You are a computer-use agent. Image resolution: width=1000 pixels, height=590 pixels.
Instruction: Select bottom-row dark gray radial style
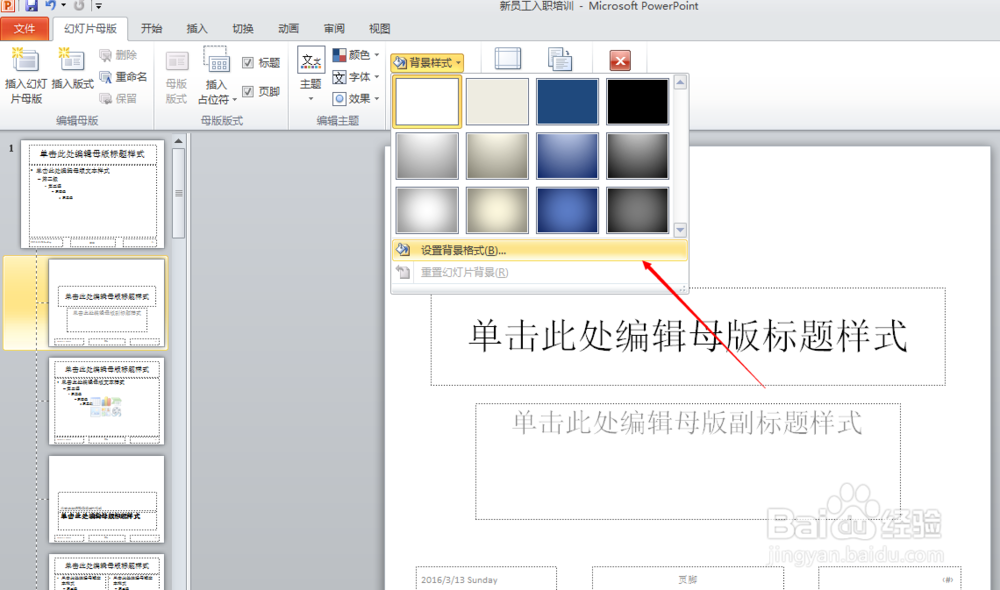pyautogui.click(x=637, y=210)
